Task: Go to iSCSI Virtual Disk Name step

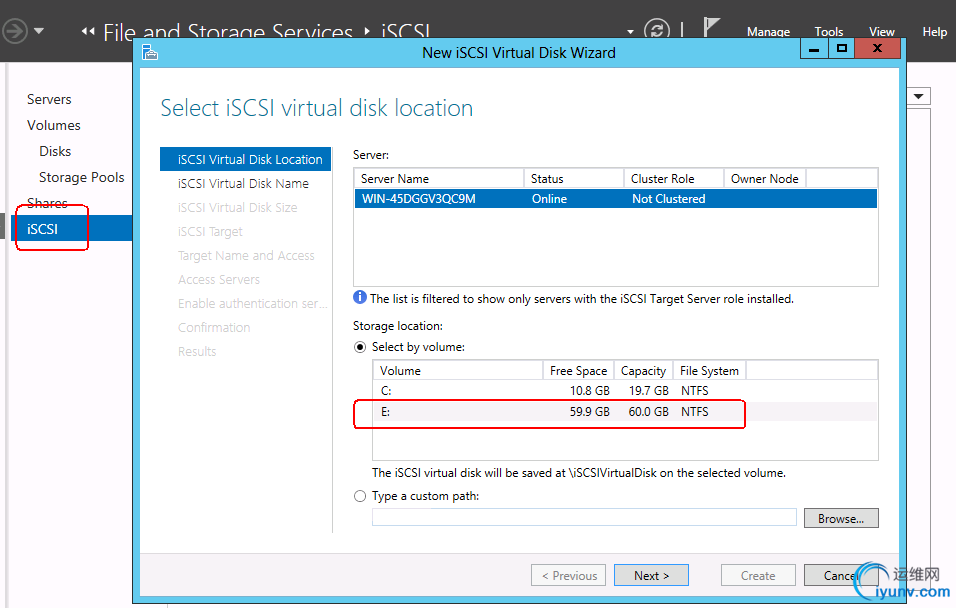Action: click(243, 183)
